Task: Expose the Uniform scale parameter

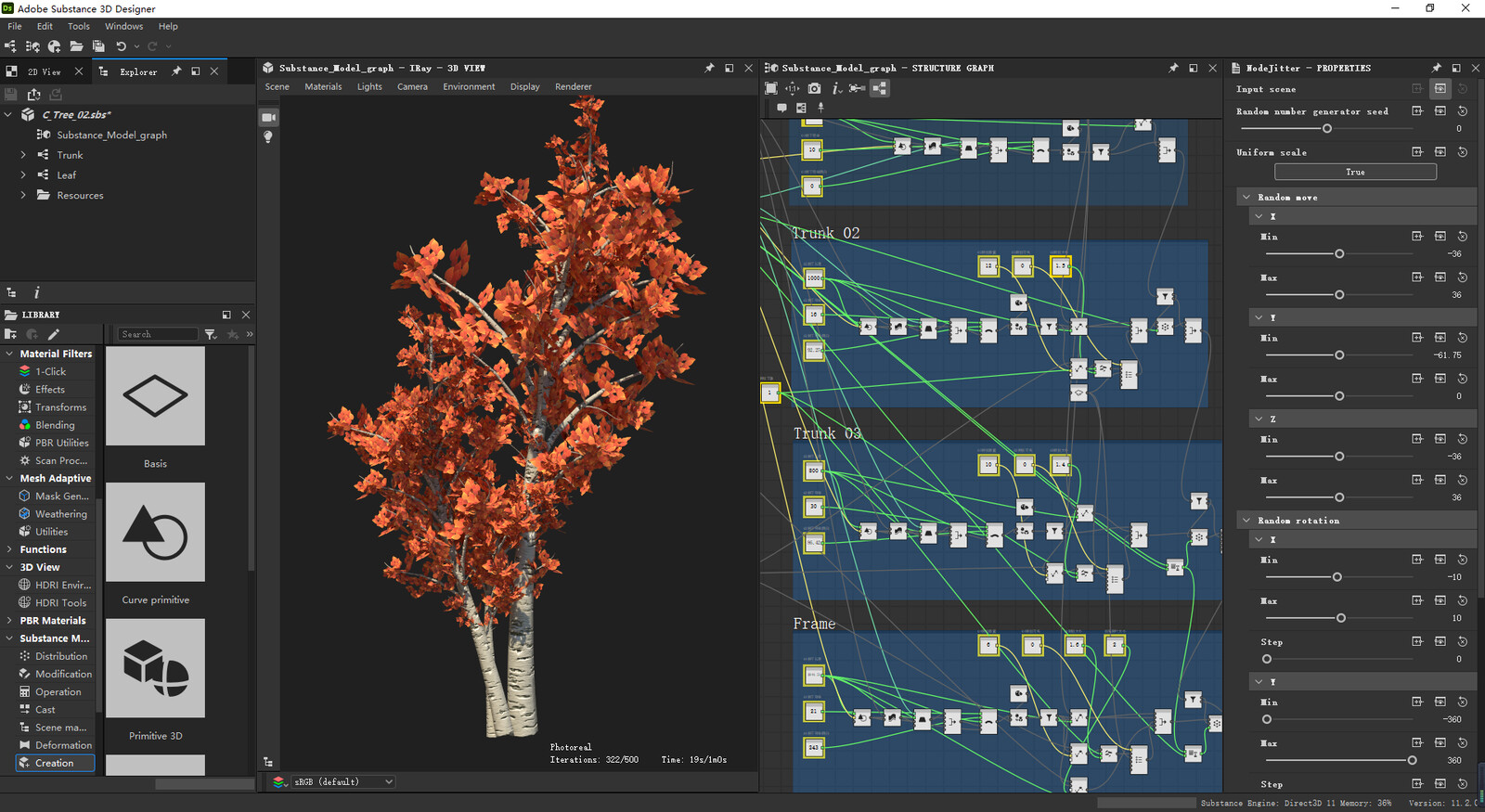Action: pyautogui.click(x=1417, y=151)
